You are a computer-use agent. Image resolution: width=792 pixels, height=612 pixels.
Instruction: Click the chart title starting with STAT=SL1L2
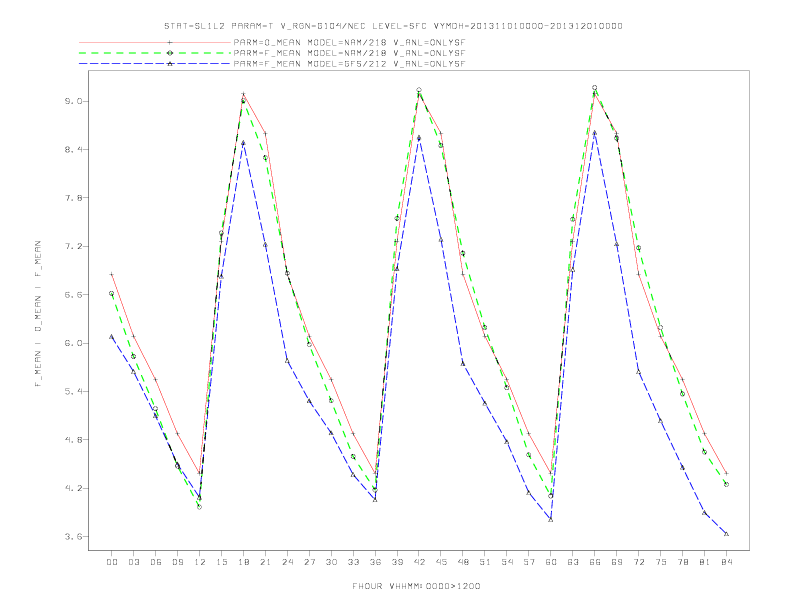393,26
